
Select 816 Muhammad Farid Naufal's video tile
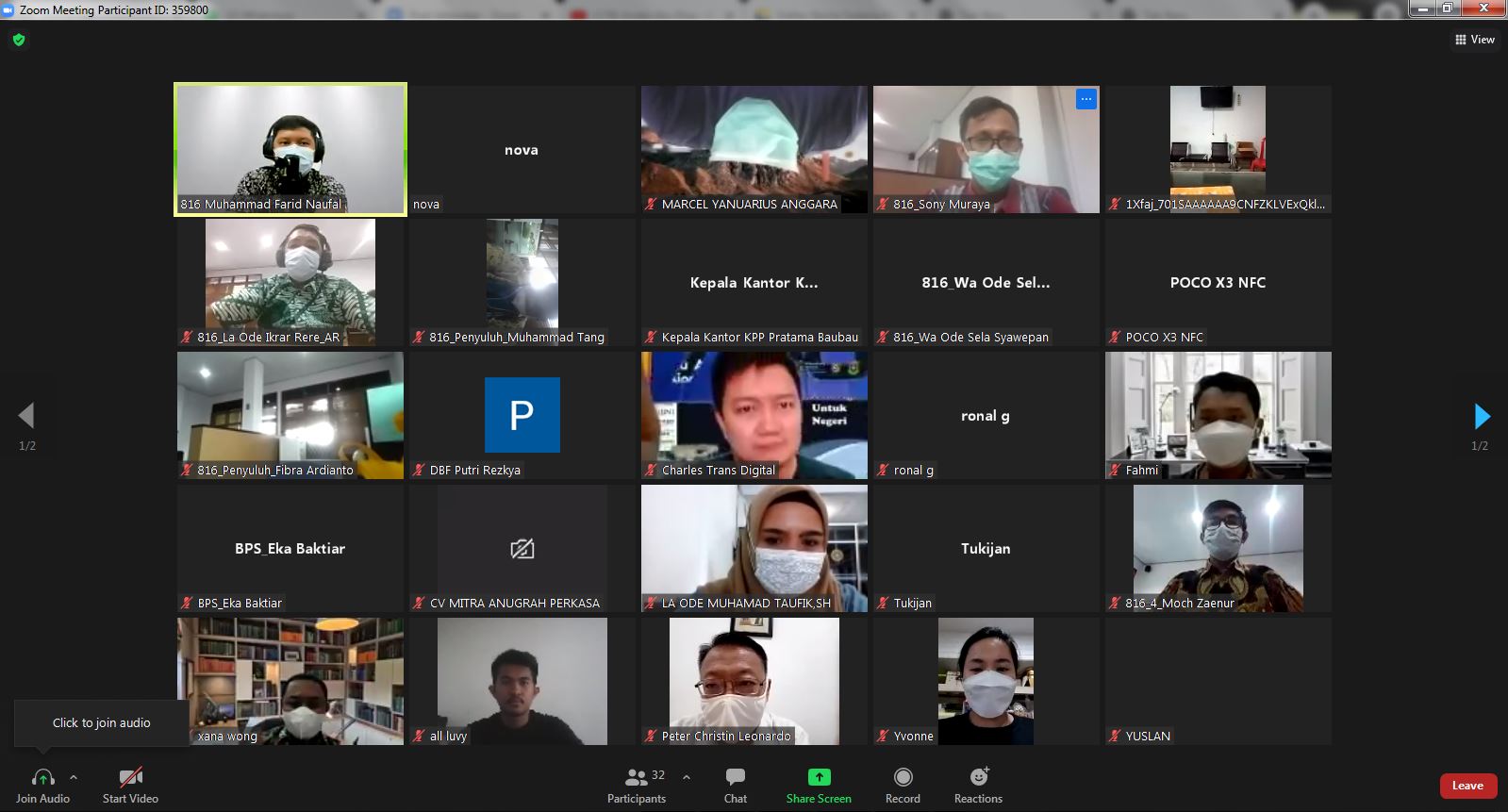pyautogui.click(x=290, y=149)
